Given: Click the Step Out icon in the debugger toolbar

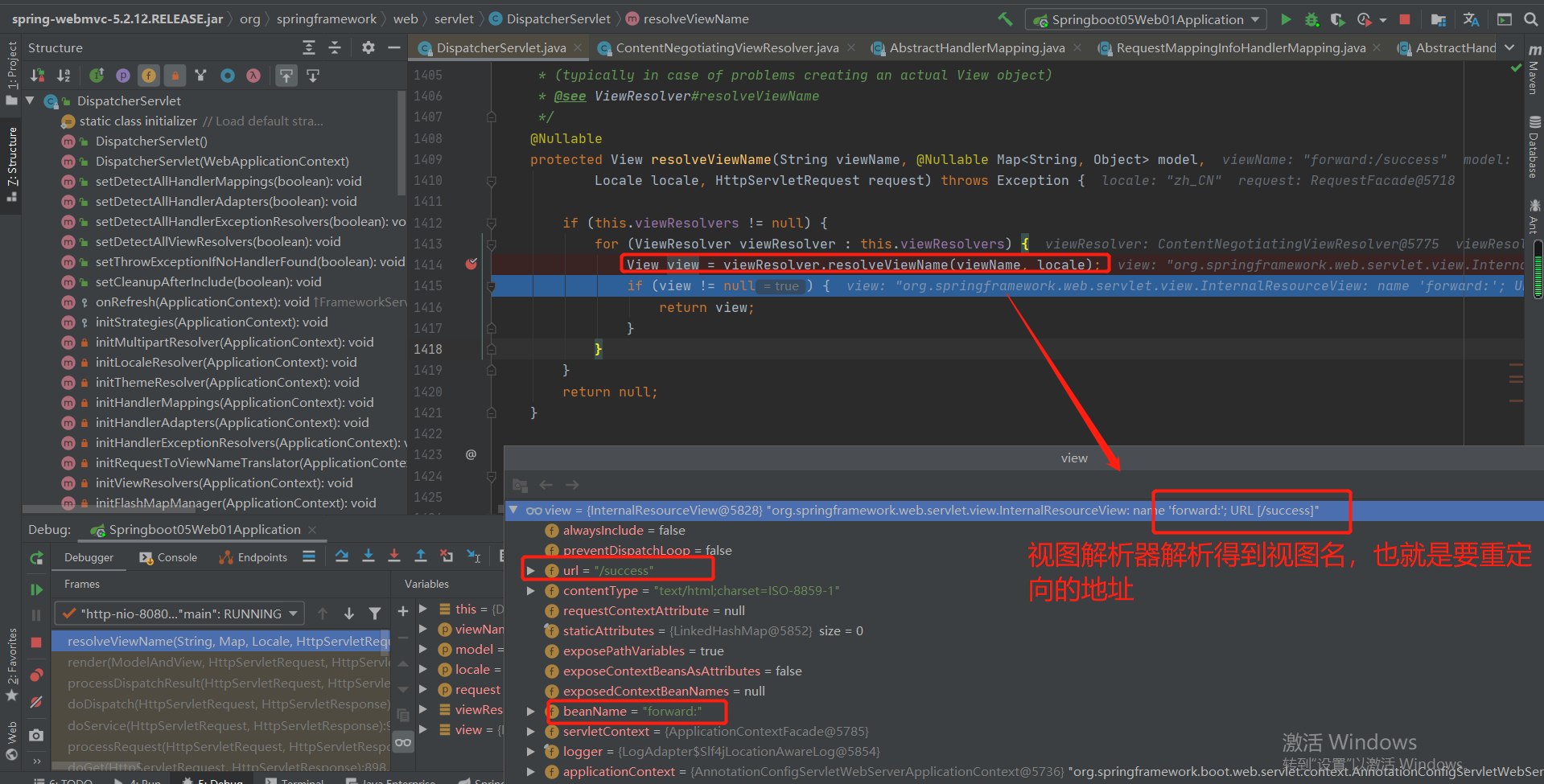Looking at the screenshot, I should click(x=420, y=556).
